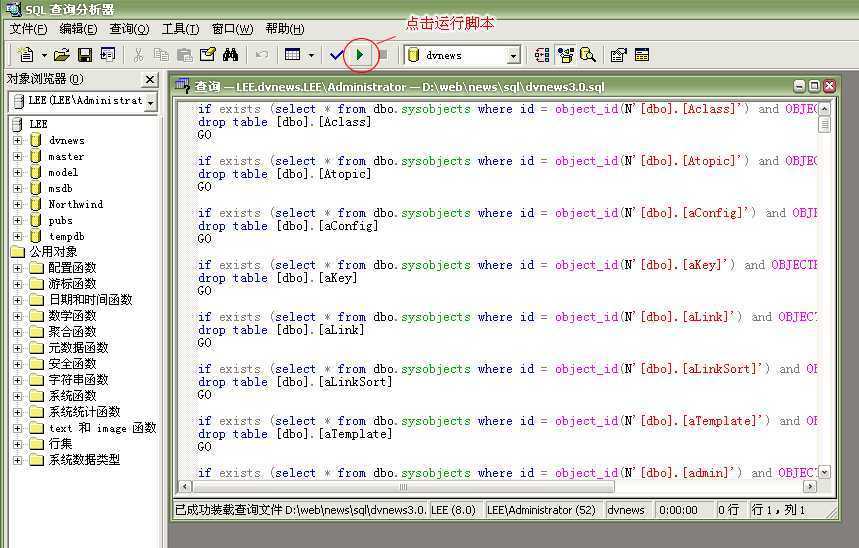Click the Insert Template toolbar icon
The width and height of the screenshot is (859, 548).
tap(107, 55)
